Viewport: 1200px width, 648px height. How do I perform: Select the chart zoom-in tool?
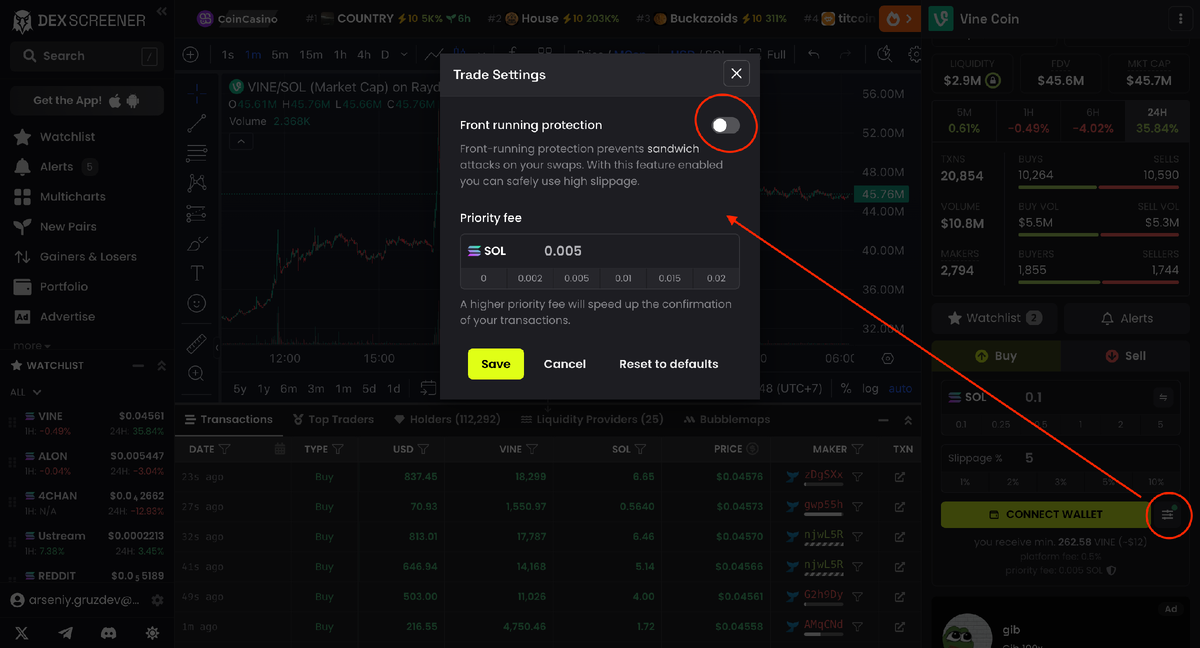tap(196, 374)
